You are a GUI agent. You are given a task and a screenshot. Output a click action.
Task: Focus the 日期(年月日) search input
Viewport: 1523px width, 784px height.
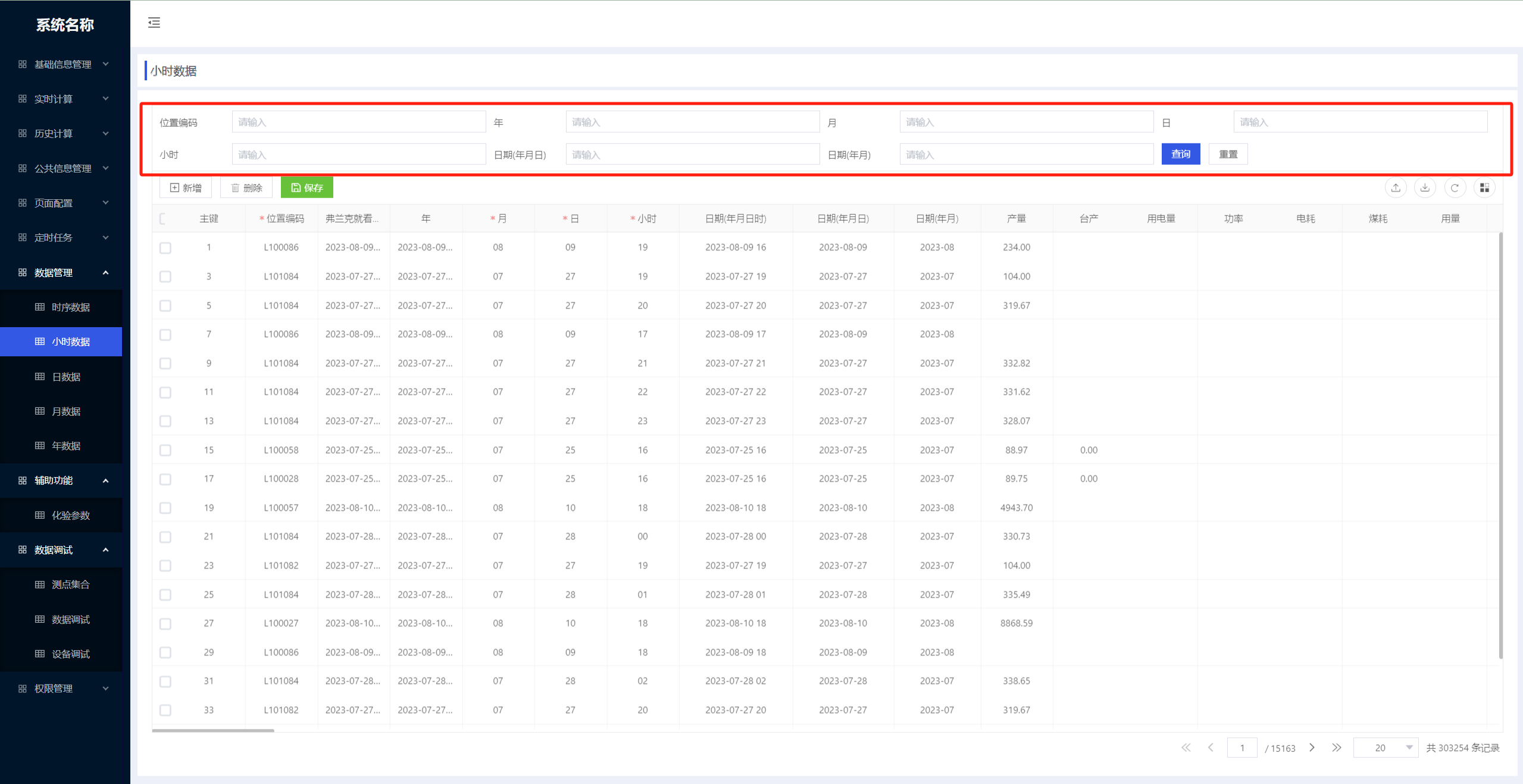pyautogui.click(x=693, y=154)
